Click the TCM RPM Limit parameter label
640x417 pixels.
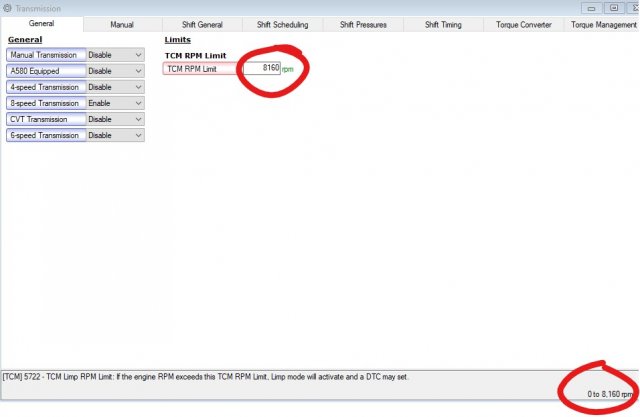202,69
